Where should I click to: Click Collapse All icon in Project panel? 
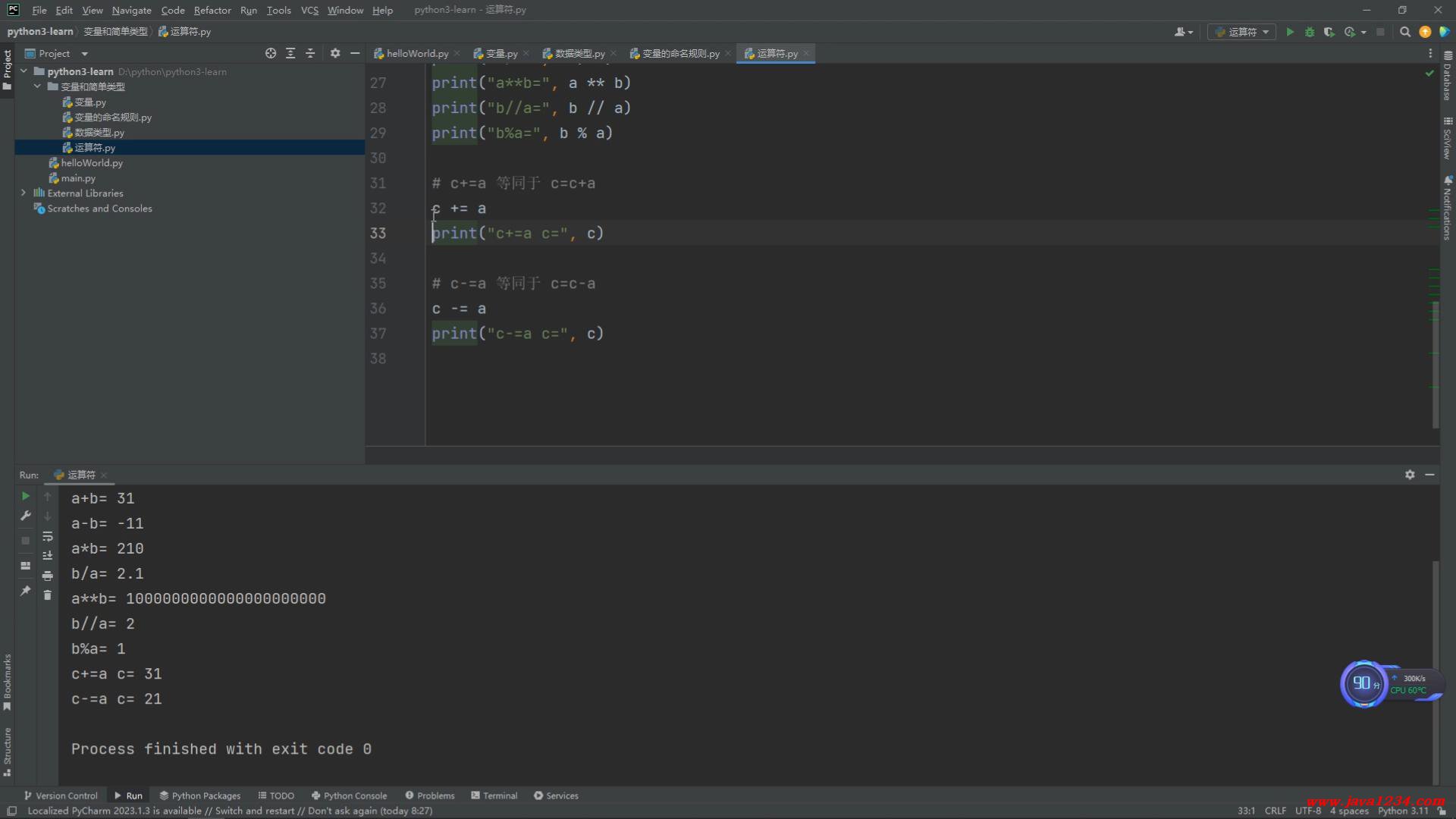click(x=310, y=53)
